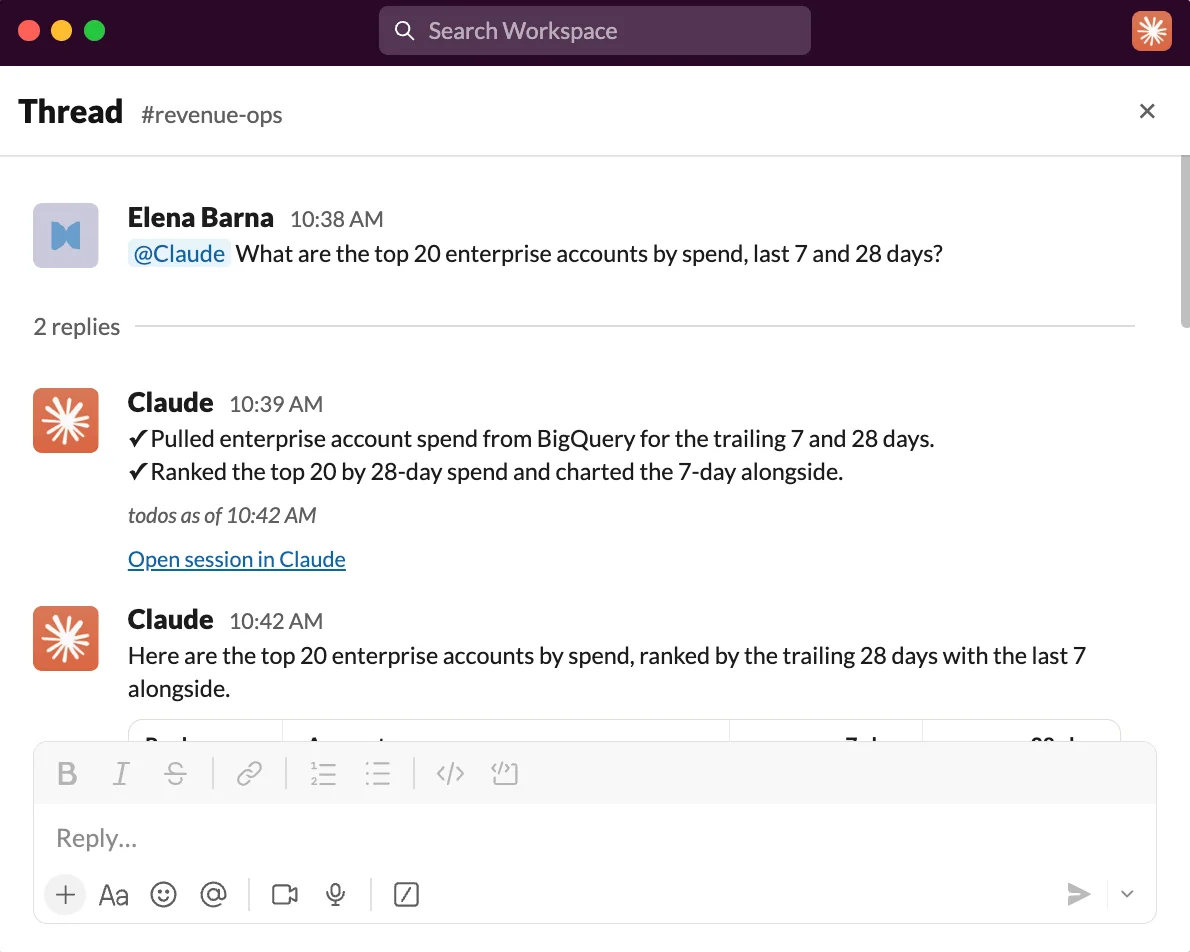Open the 'Open session in Claude' link

click(x=237, y=560)
